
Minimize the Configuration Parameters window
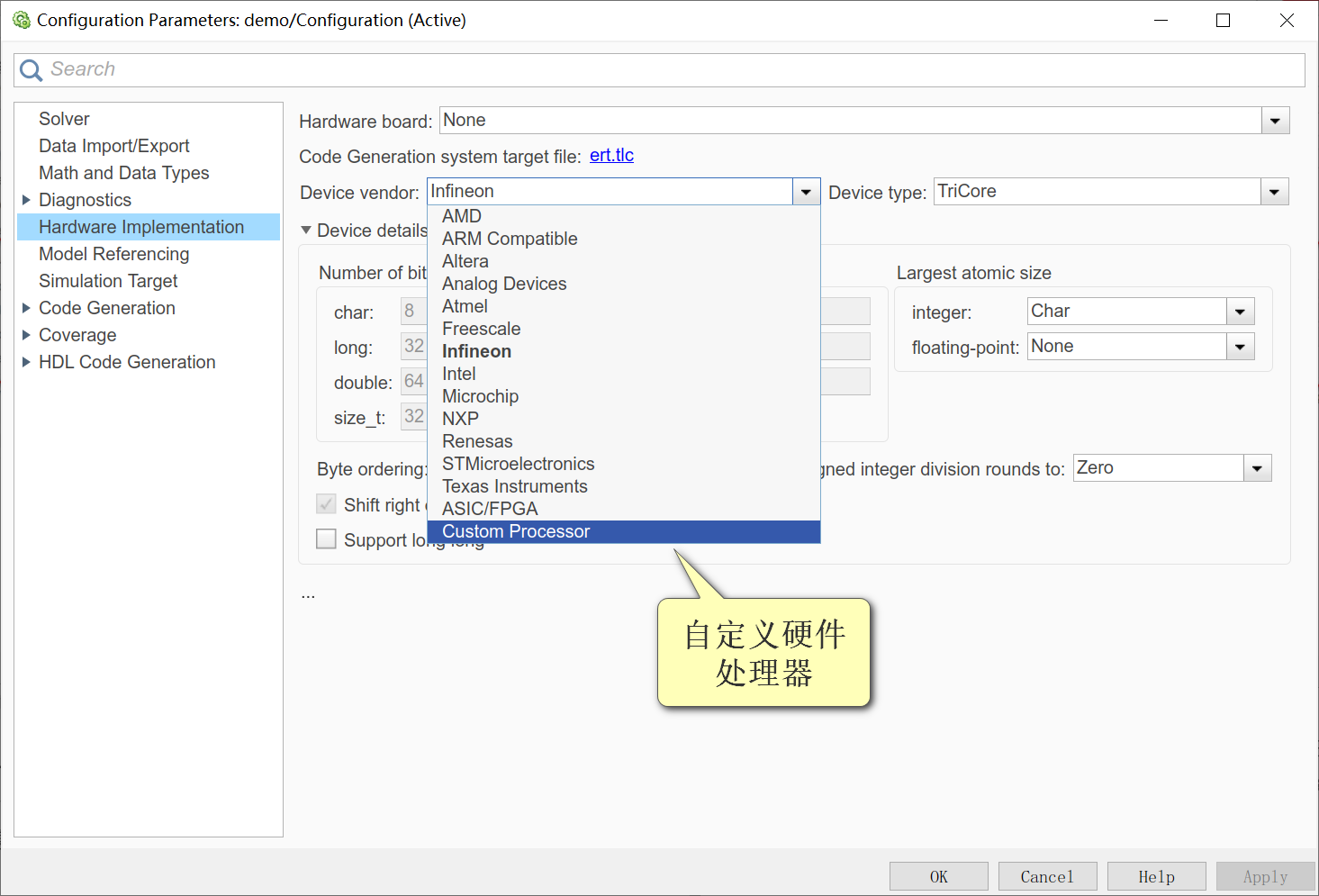click(1161, 20)
